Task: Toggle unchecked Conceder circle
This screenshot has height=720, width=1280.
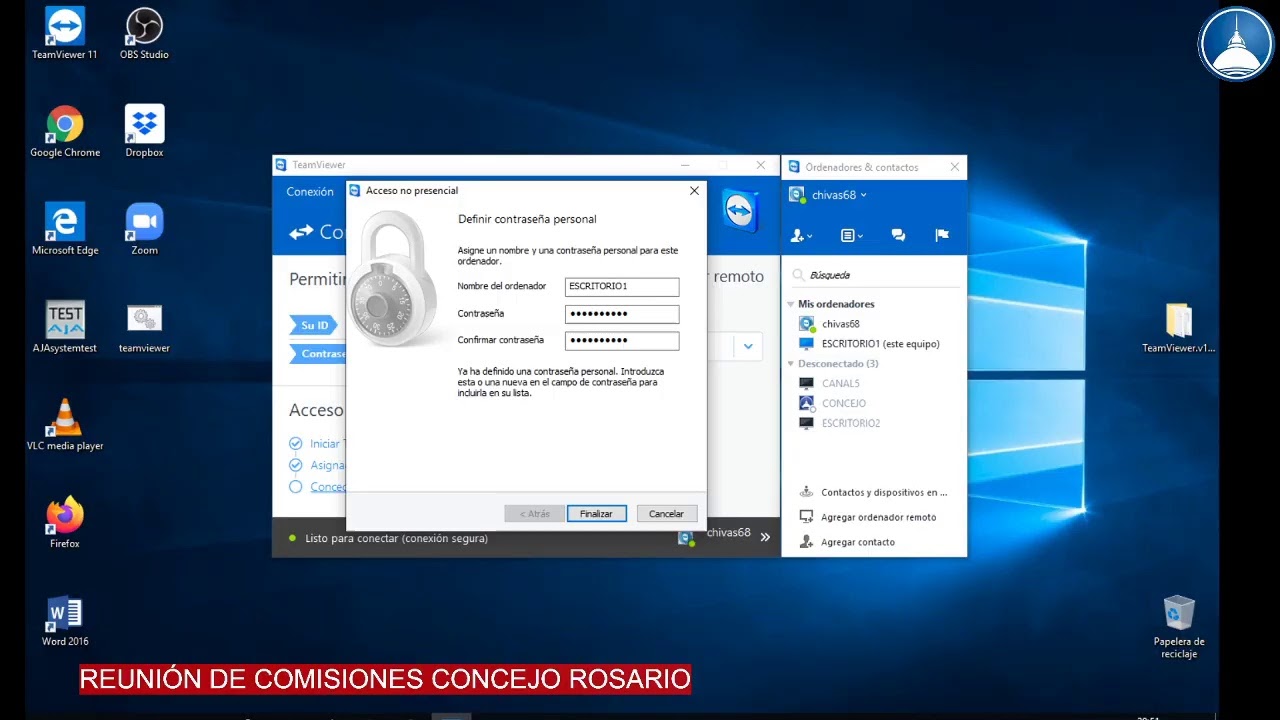Action: coord(295,487)
